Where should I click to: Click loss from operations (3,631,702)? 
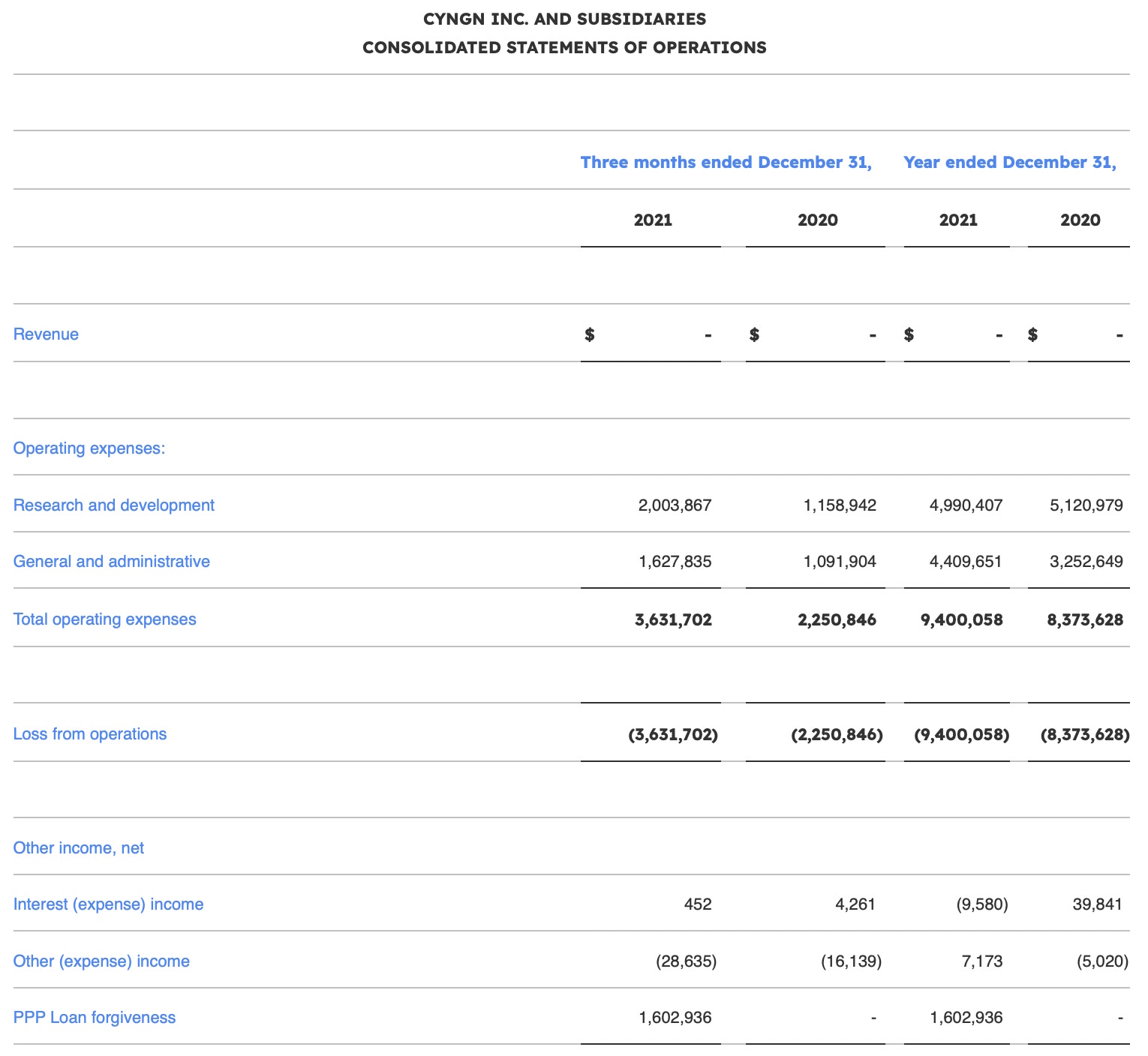pos(673,734)
